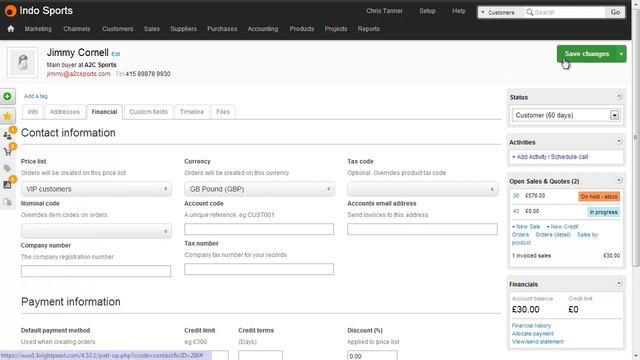This screenshot has height=360, width=640.
Task: Click the On hold - stock status badge
Action: click(x=599, y=197)
